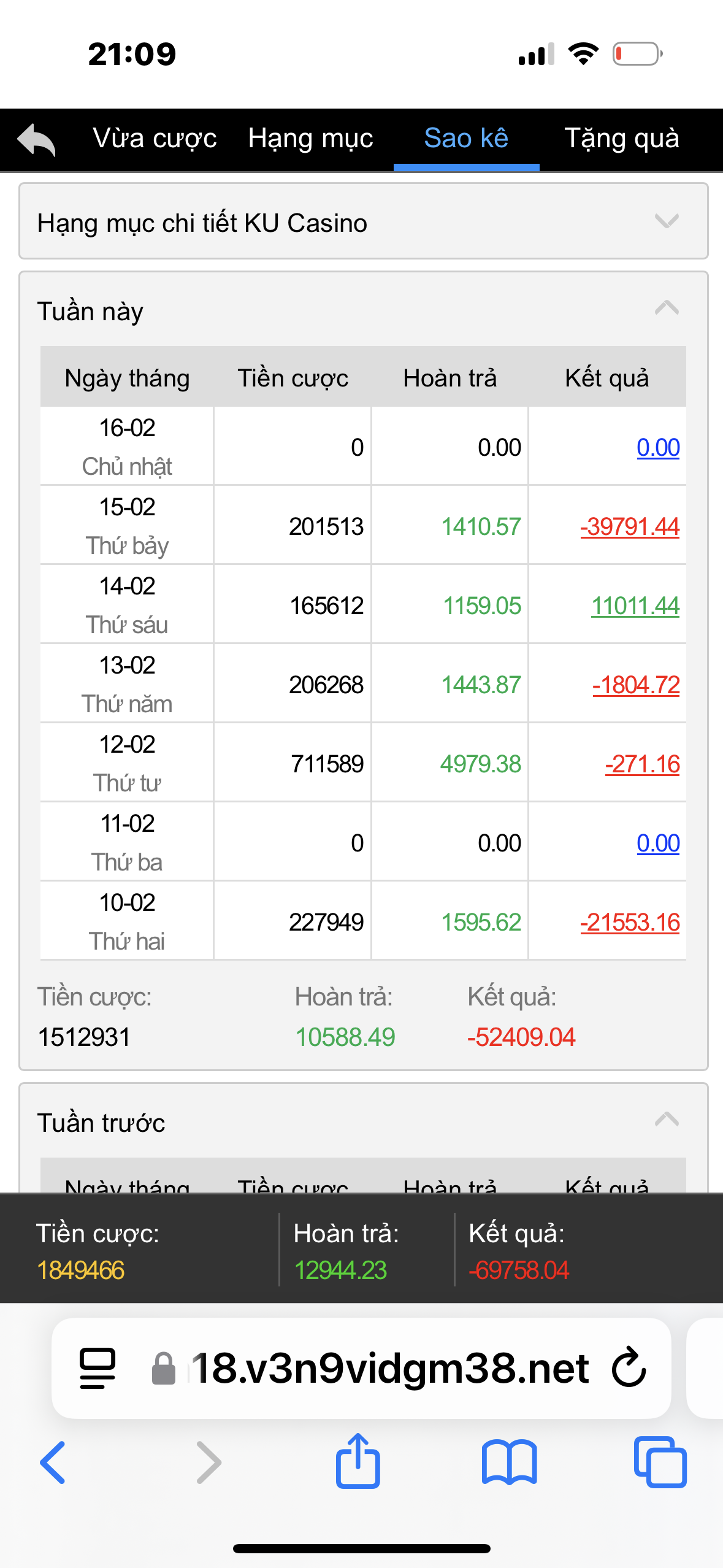723x1568 pixels.
Task: Switch to the Vừa cược tab
Action: click(155, 139)
